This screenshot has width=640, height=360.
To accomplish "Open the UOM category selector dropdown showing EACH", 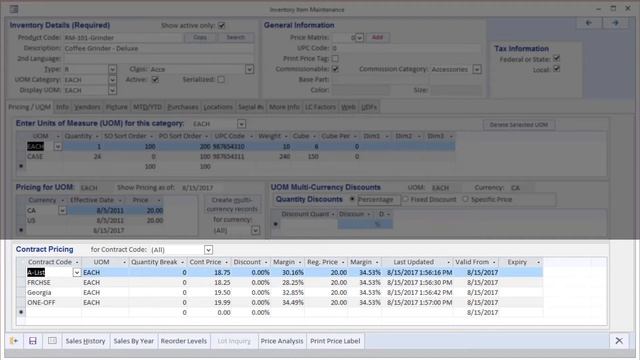I will (241, 124).
